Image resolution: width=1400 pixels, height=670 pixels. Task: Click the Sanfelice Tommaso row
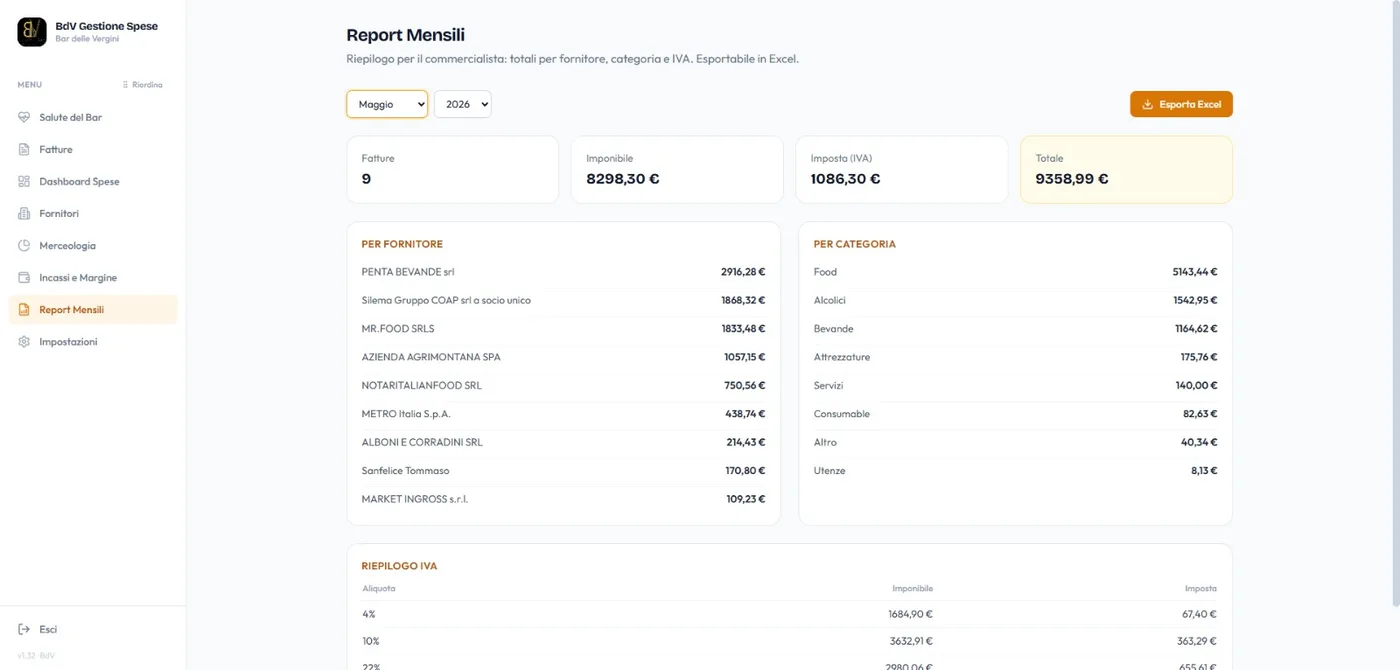(563, 470)
